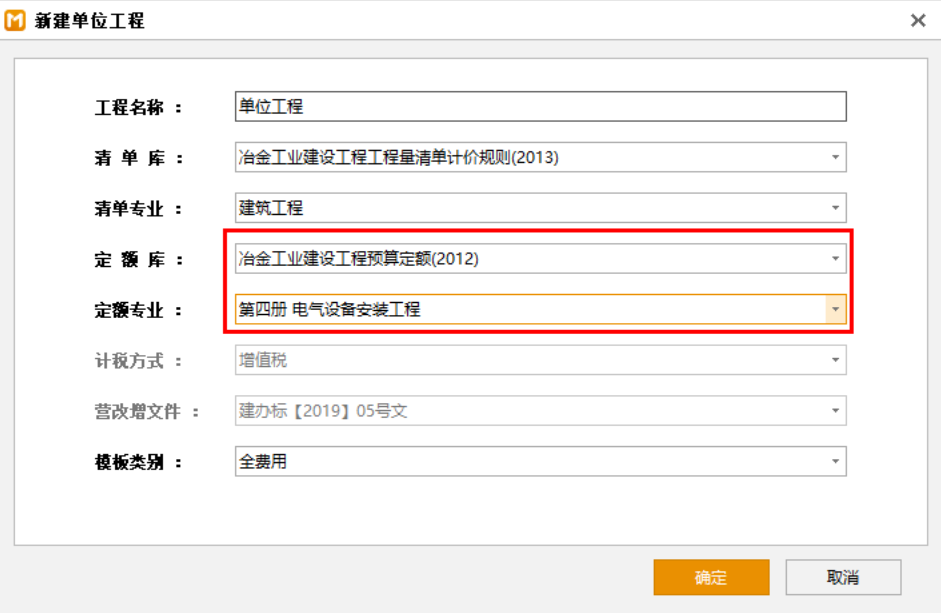Expand the 清单专业 dropdown arrow
Viewport: 941px width, 613px height.
[x=835, y=208]
